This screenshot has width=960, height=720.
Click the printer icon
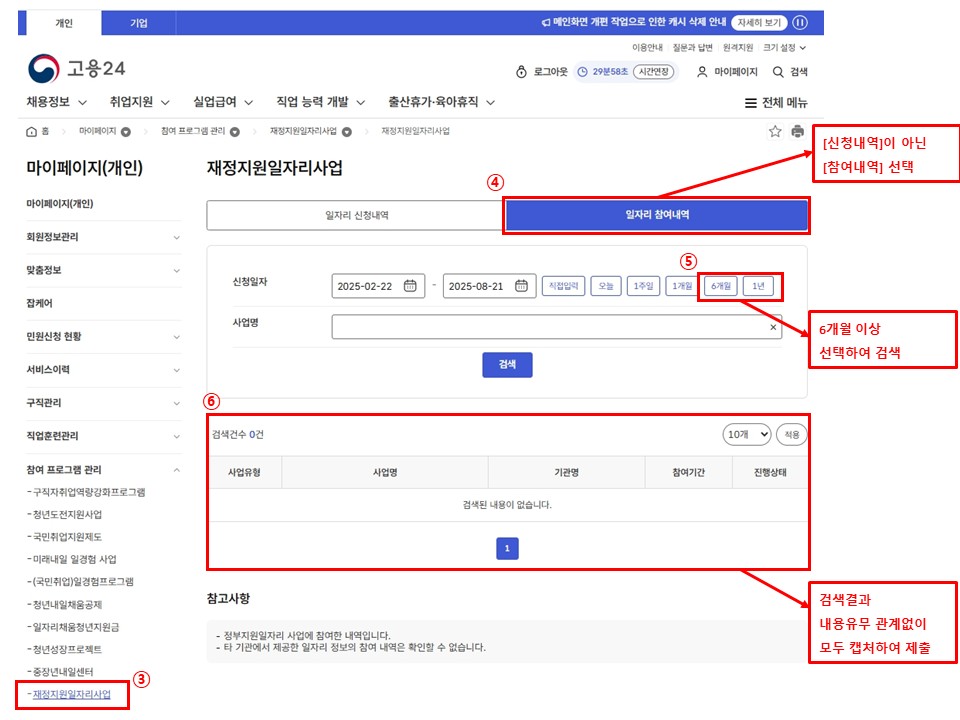(x=797, y=131)
